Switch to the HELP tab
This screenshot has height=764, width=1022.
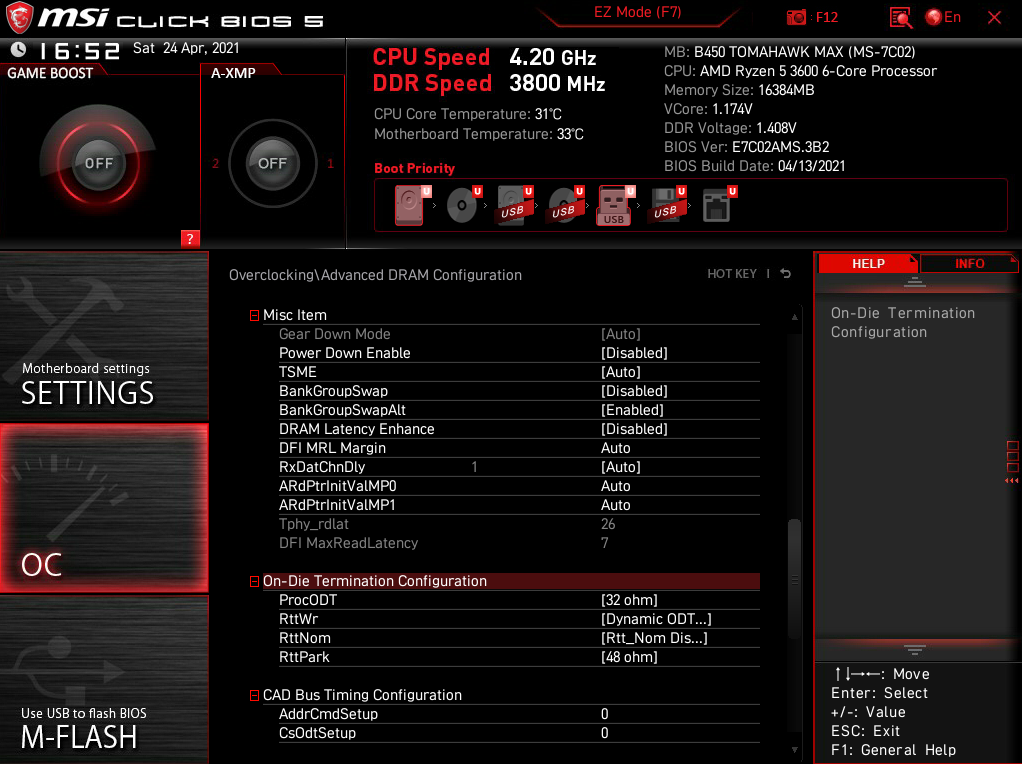tap(868, 263)
